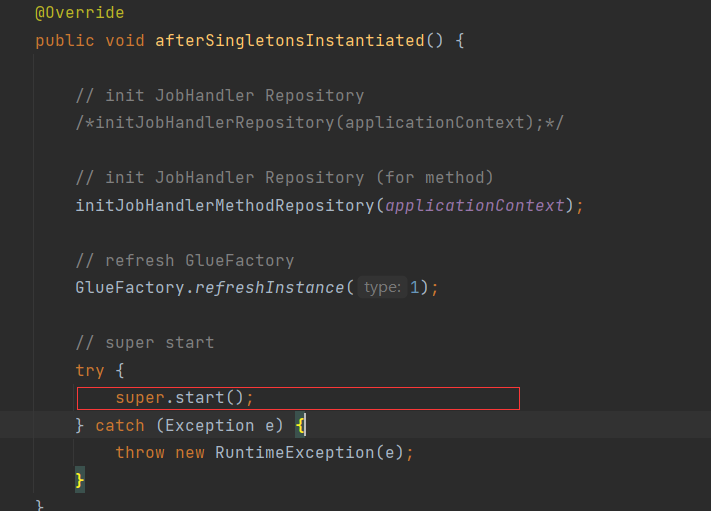
Task: Click the try keyword
Action: [90, 370]
